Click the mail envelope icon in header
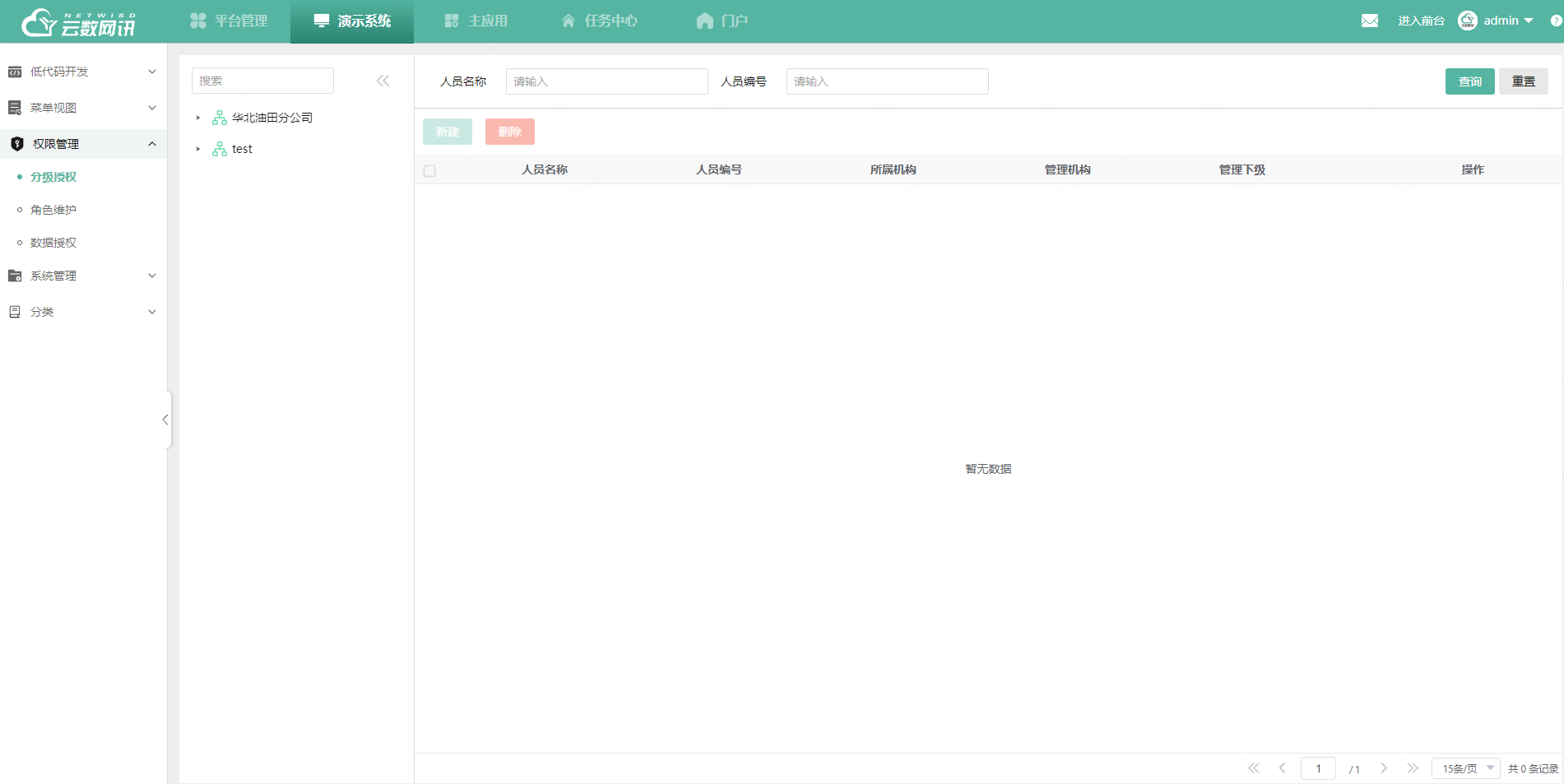The height and width of the screenshot is (784, 1564). [x=1369, y=21]
